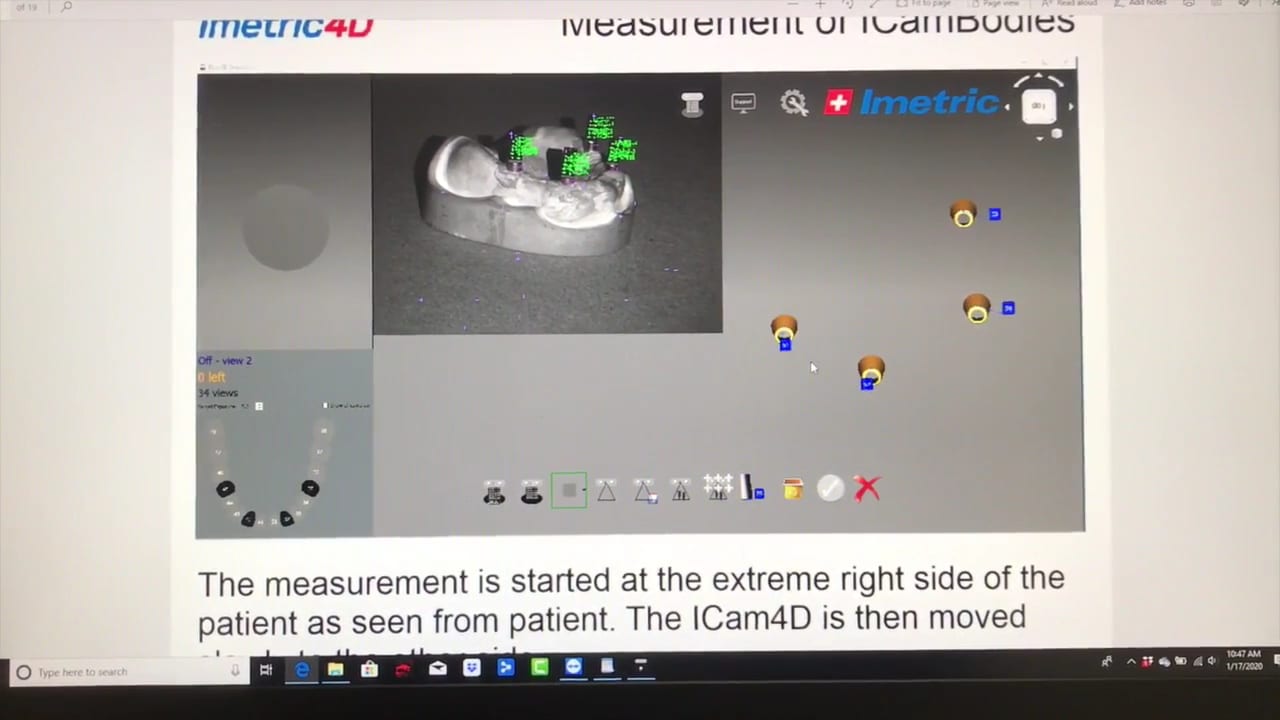Click the 'Off - view 2' status text
Image resolution: width=1280 pixels, height=720 pixels.
(225, 360)
